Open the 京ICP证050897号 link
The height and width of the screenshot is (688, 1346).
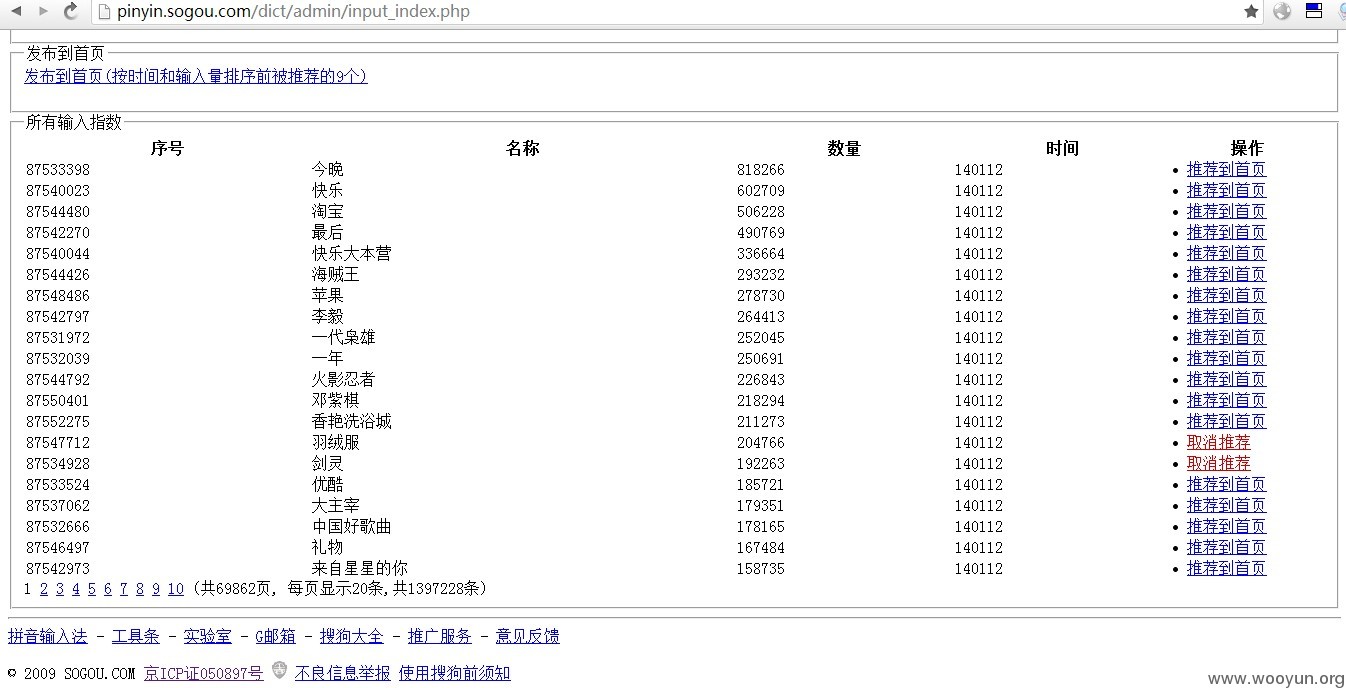click(x=204, y=673)
